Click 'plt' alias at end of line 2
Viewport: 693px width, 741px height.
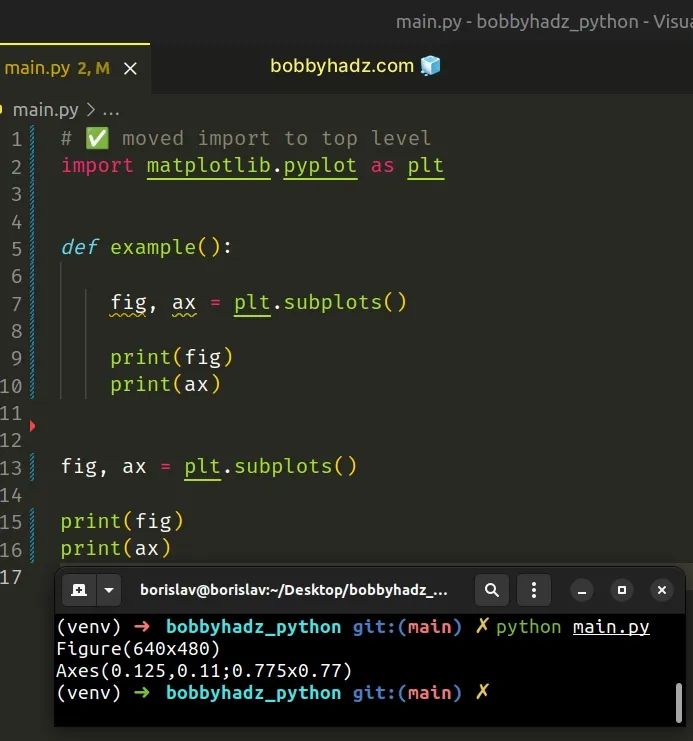coord(425,166)
